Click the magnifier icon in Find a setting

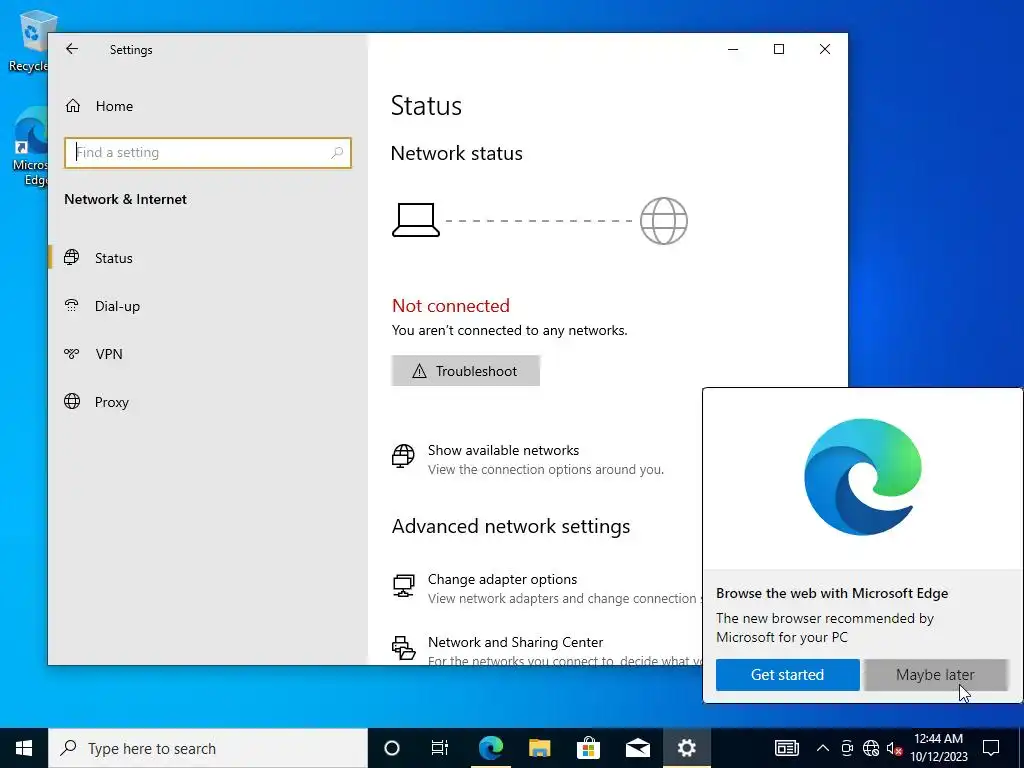(337, 153)
